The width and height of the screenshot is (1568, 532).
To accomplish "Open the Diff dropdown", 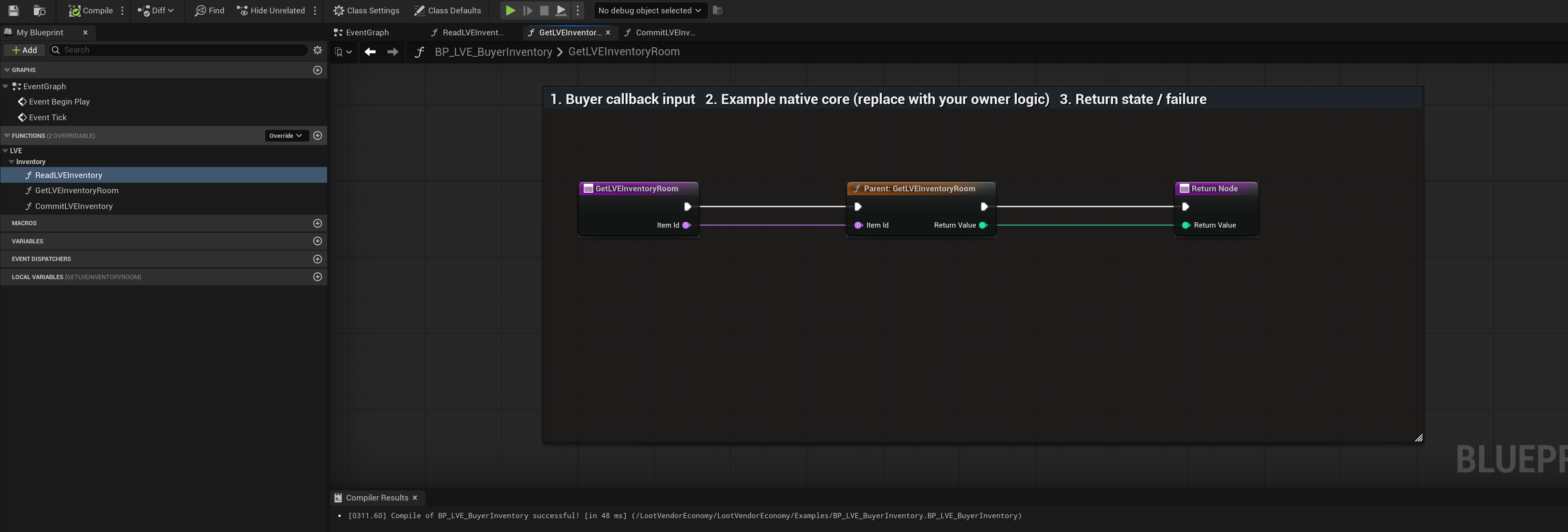I will pyautogui.click(x=156, y=10).
